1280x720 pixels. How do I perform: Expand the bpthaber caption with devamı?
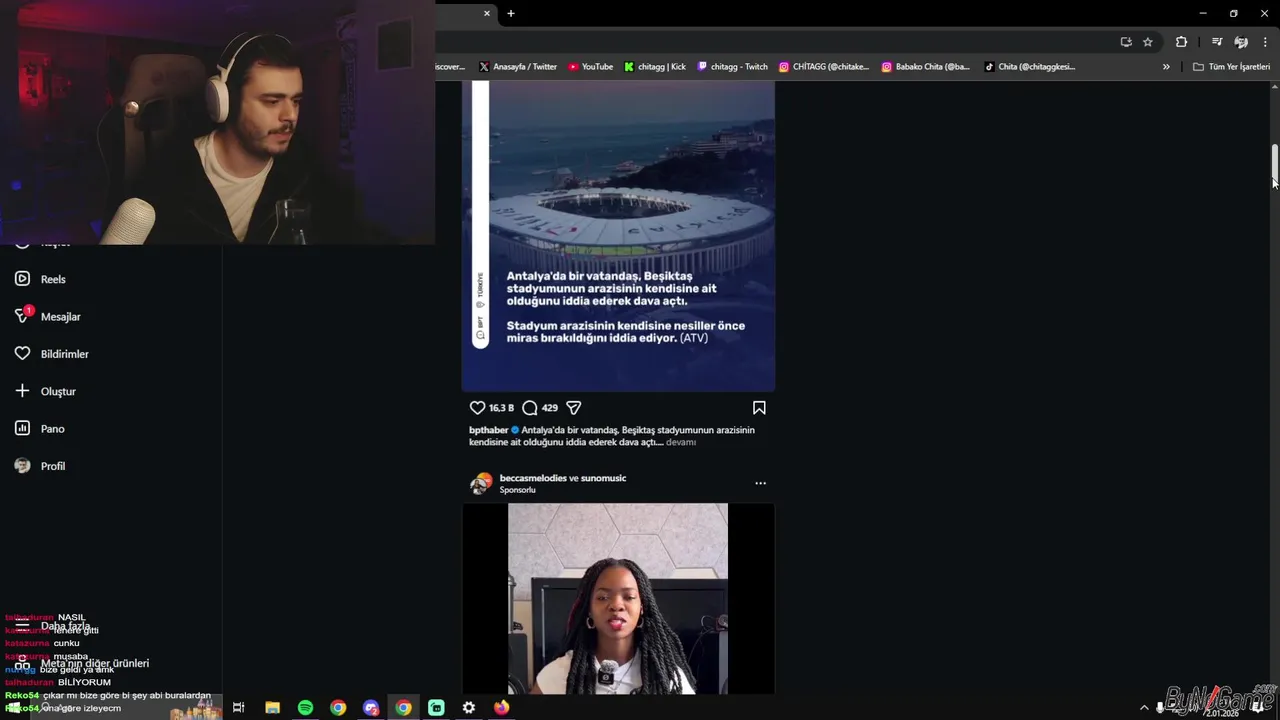(x=681, y=442)
